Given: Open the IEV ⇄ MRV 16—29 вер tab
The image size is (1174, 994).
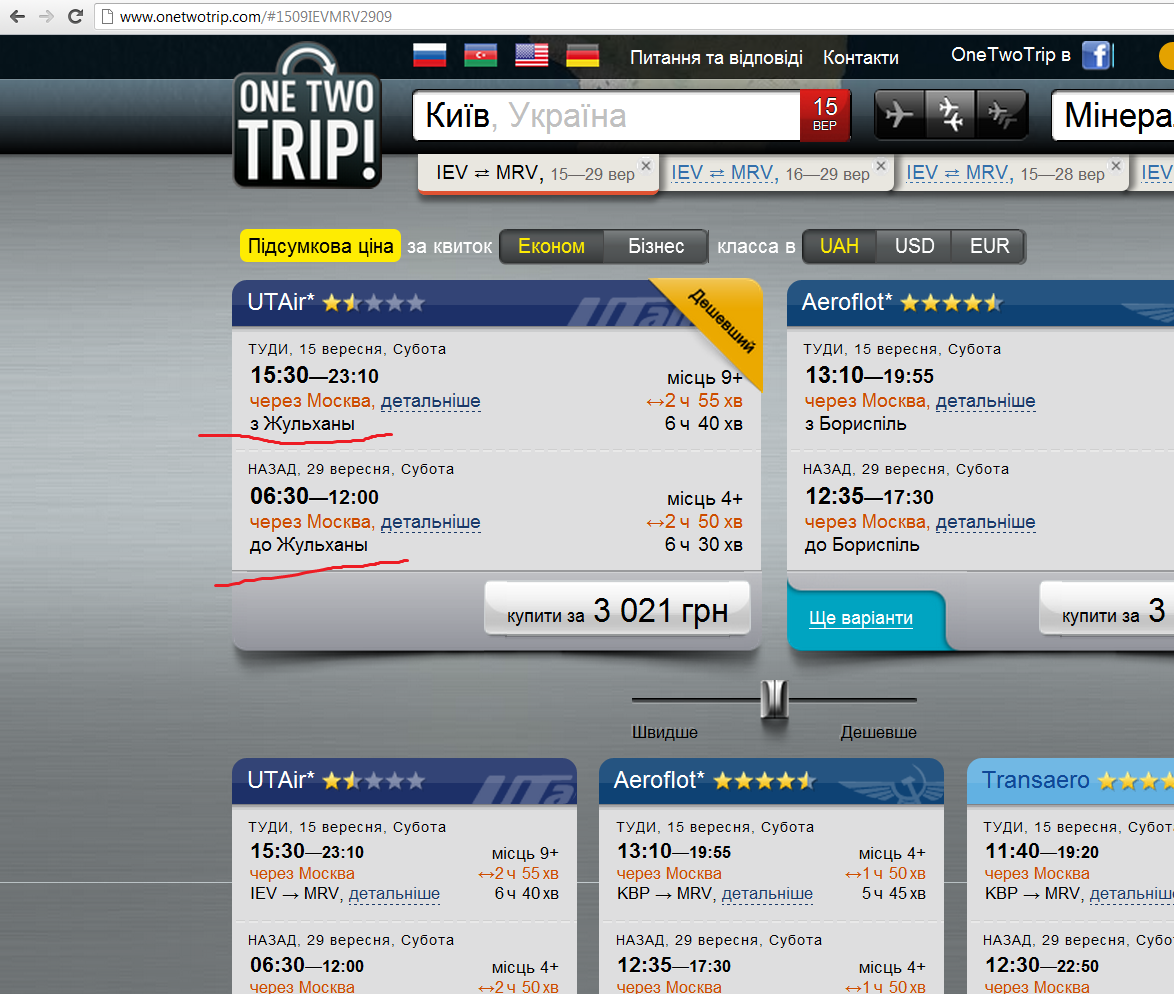Looking at the screenshot, I should [770, 174].
